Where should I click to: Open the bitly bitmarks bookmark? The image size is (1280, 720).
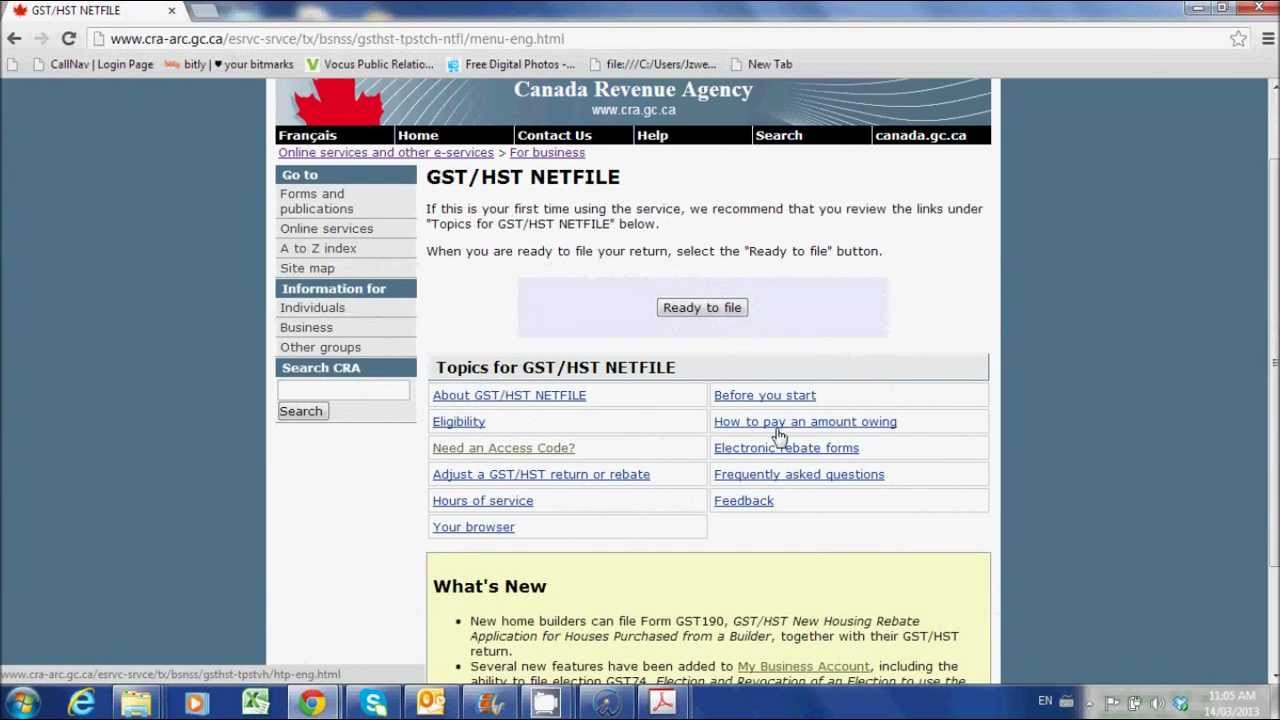click(229, 64)
